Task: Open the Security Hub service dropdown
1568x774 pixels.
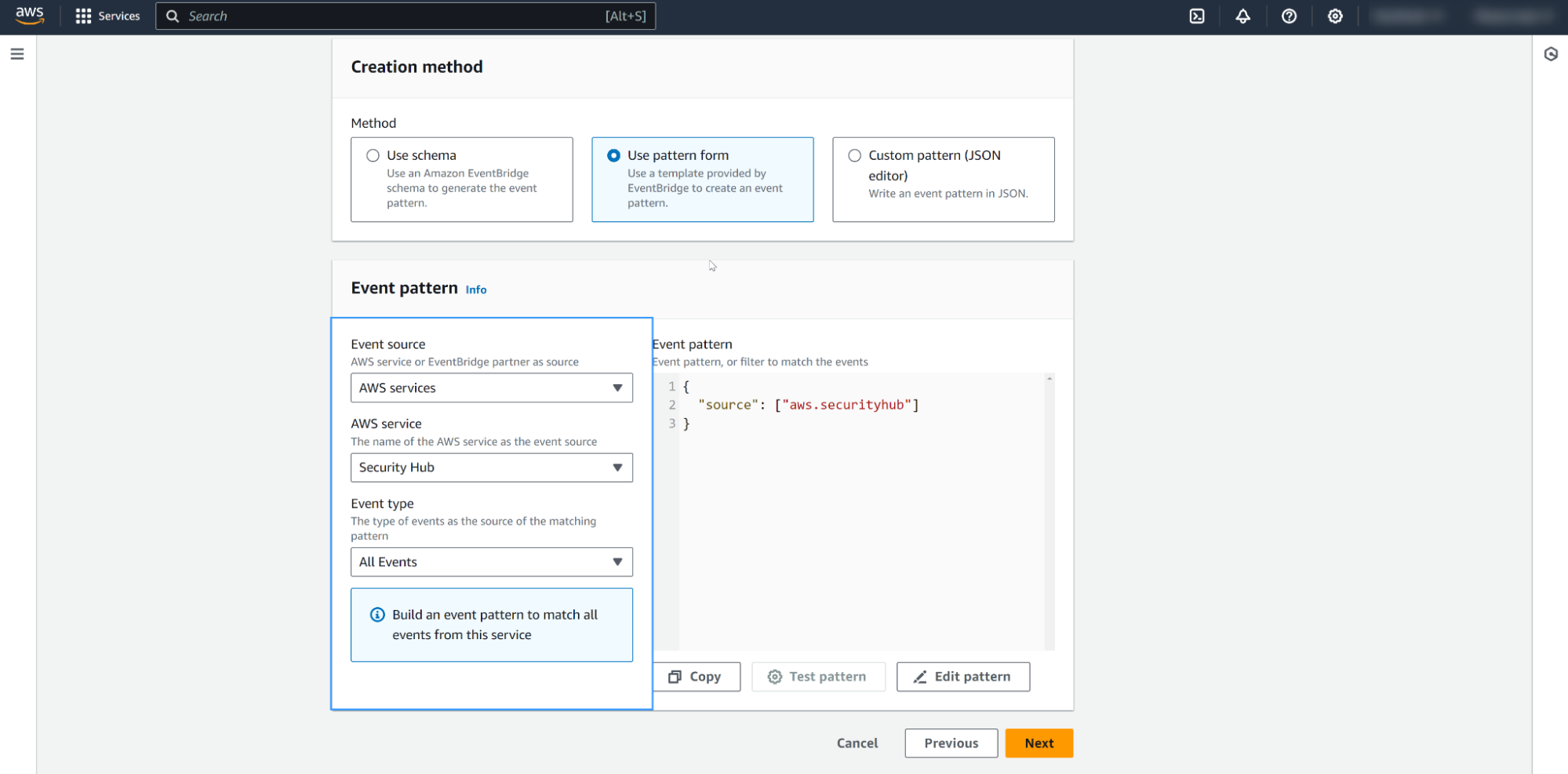Action: (x=491, y=467)
